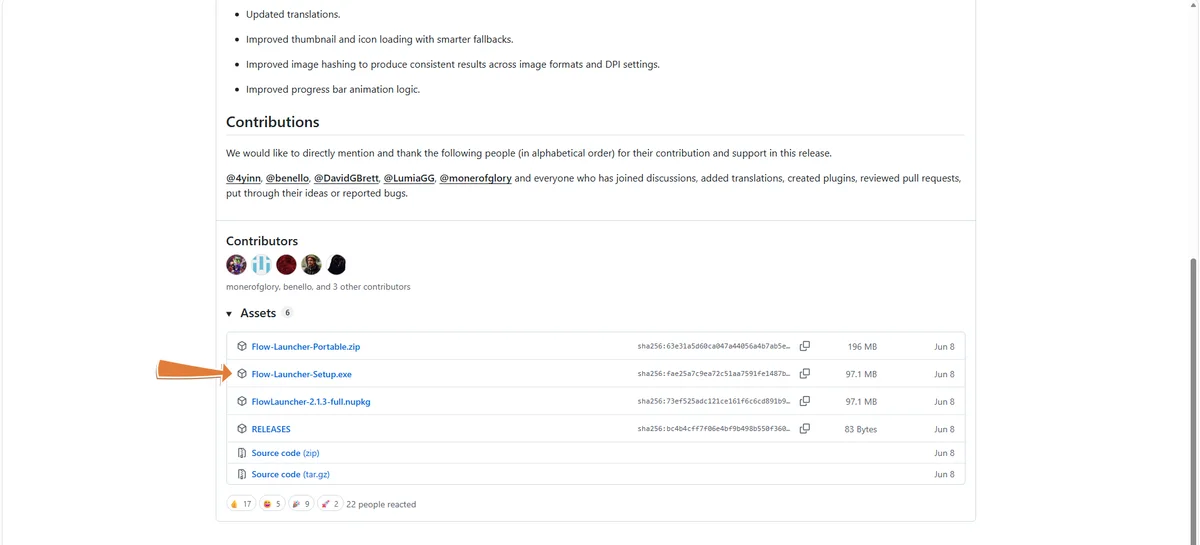Viewport: 1200px width, 545px height.
Task: Download FlowLauncher-2.1.3-full.nupkg
Action: [311, 401]
